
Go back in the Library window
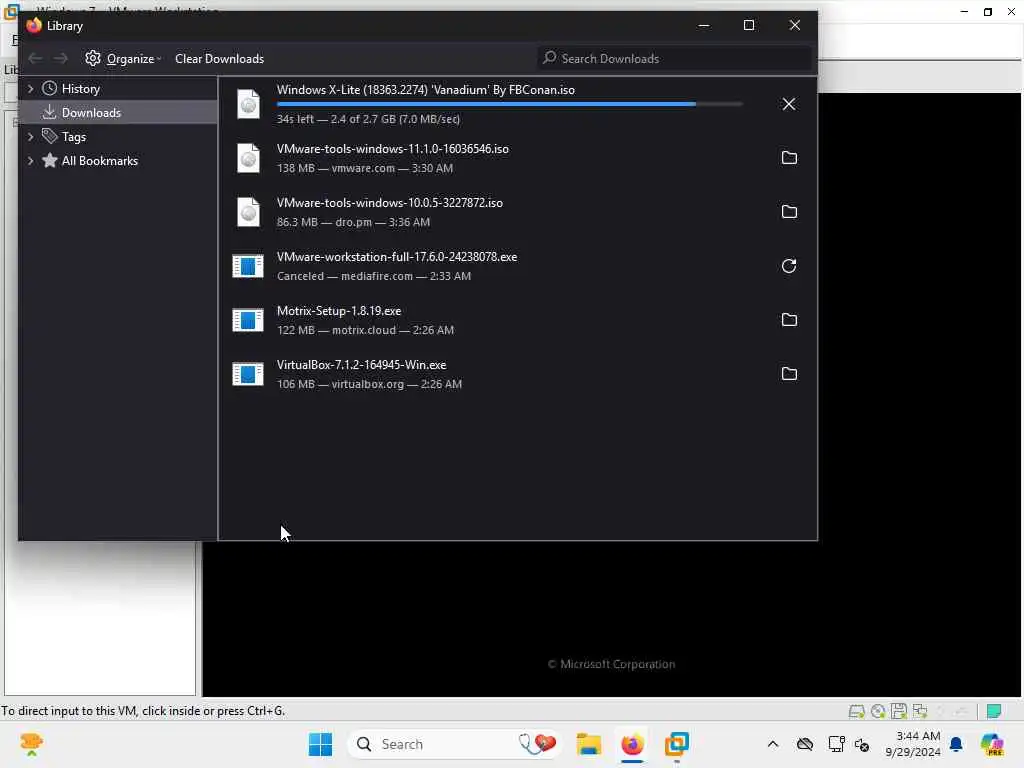point(35,59)
